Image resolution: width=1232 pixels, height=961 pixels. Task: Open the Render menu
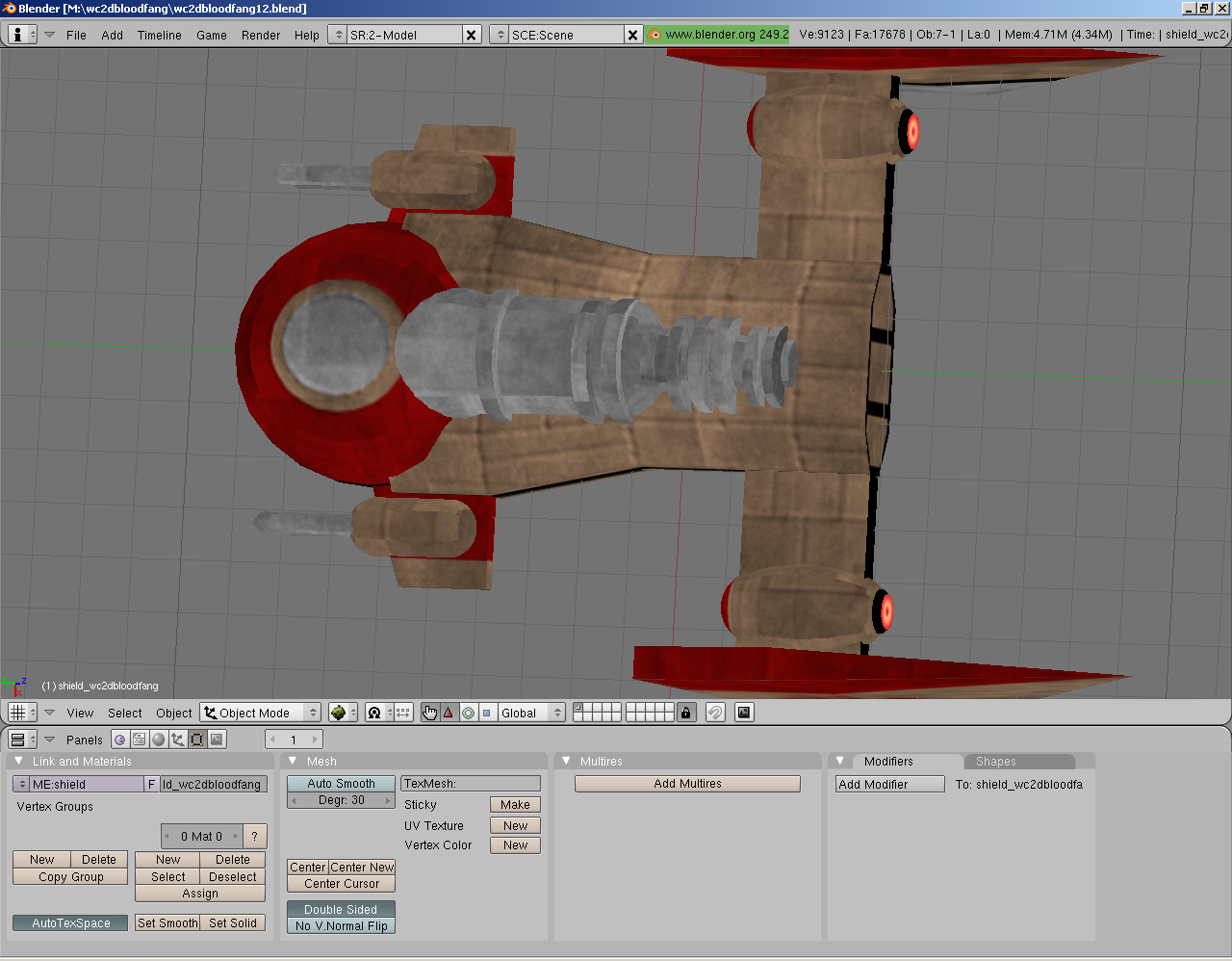(x=260, y=35)
